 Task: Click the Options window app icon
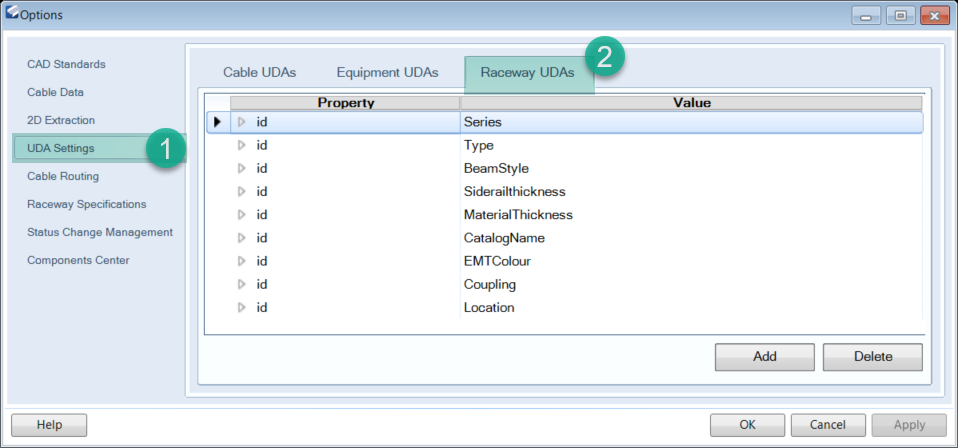(12, 14)
